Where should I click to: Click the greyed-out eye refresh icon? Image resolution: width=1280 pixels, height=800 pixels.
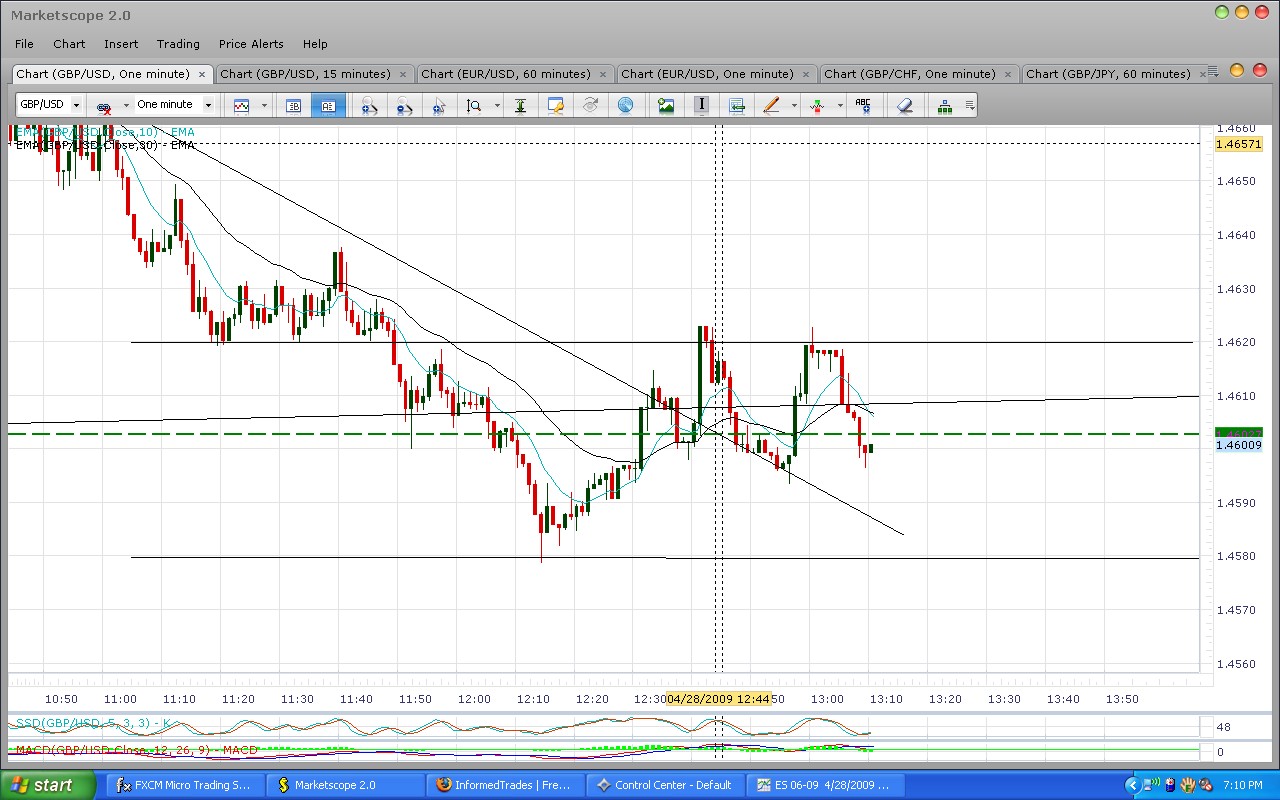tap(590, 105)
